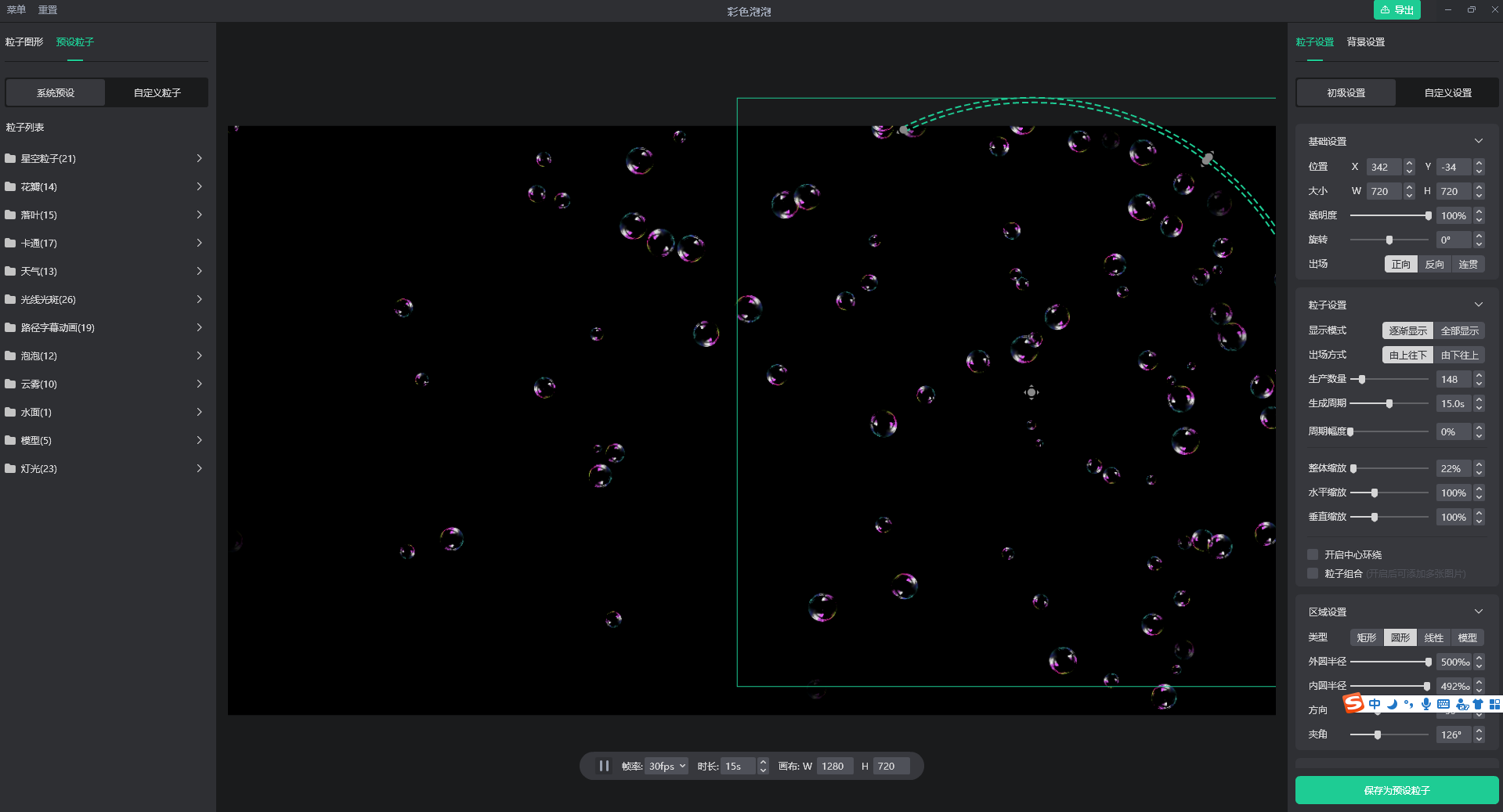The width and height of the screenshot is (1503, 812).
Task: Expand the 泡泡(12) category arrow
Action: 200,355
